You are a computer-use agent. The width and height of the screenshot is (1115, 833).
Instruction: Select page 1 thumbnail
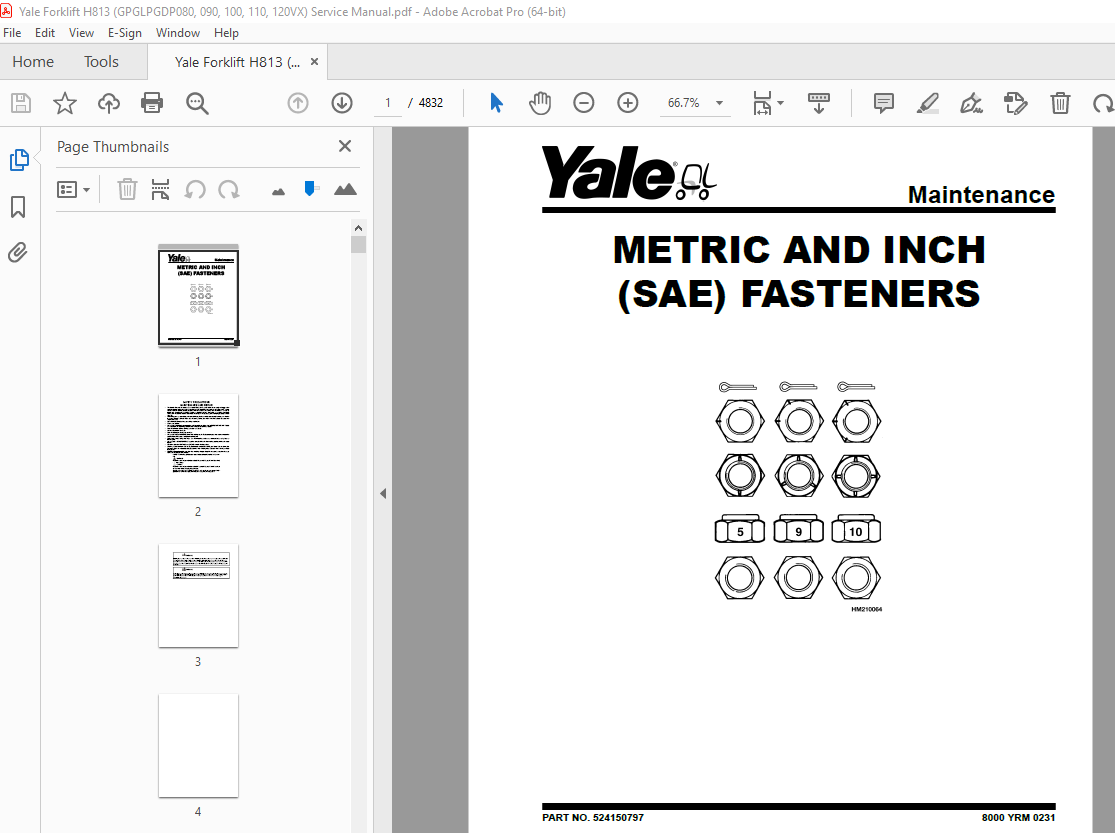click(198, 296)
